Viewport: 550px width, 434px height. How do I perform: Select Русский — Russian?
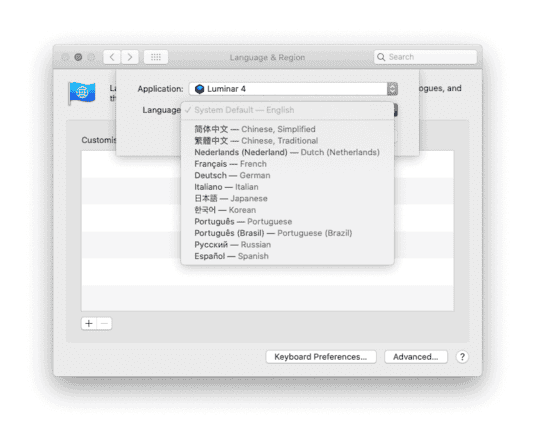tap(287, 245)
